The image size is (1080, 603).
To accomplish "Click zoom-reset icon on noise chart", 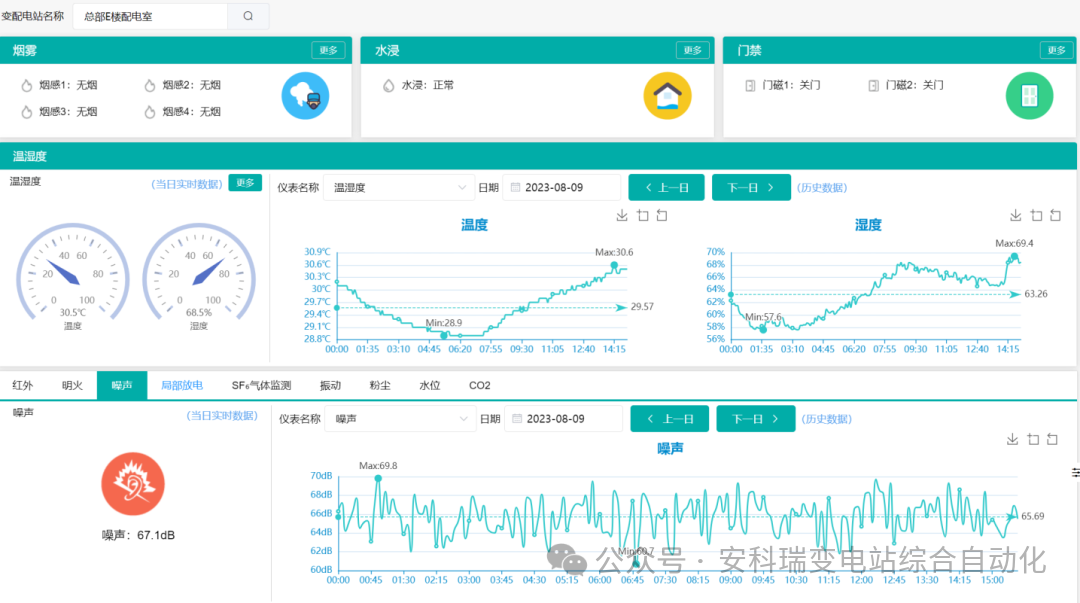I will [x=1052, y=439].
